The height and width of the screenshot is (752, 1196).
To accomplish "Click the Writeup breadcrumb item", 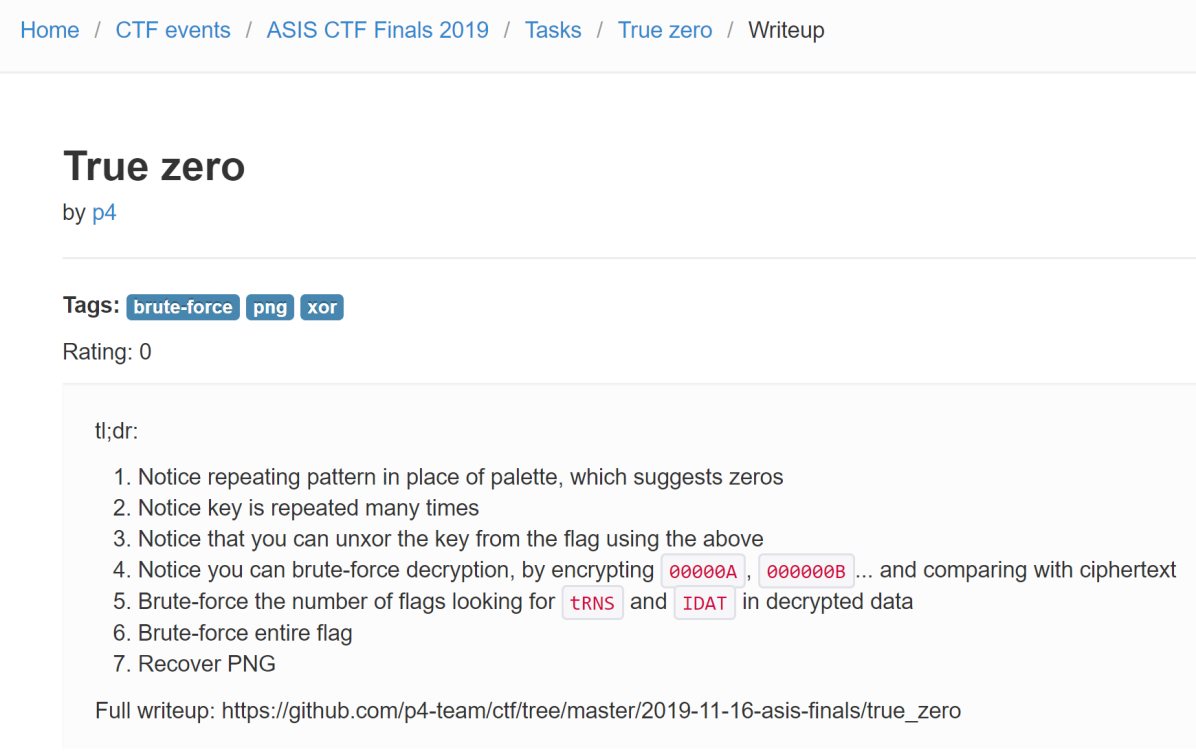I will tap(786, 30).
